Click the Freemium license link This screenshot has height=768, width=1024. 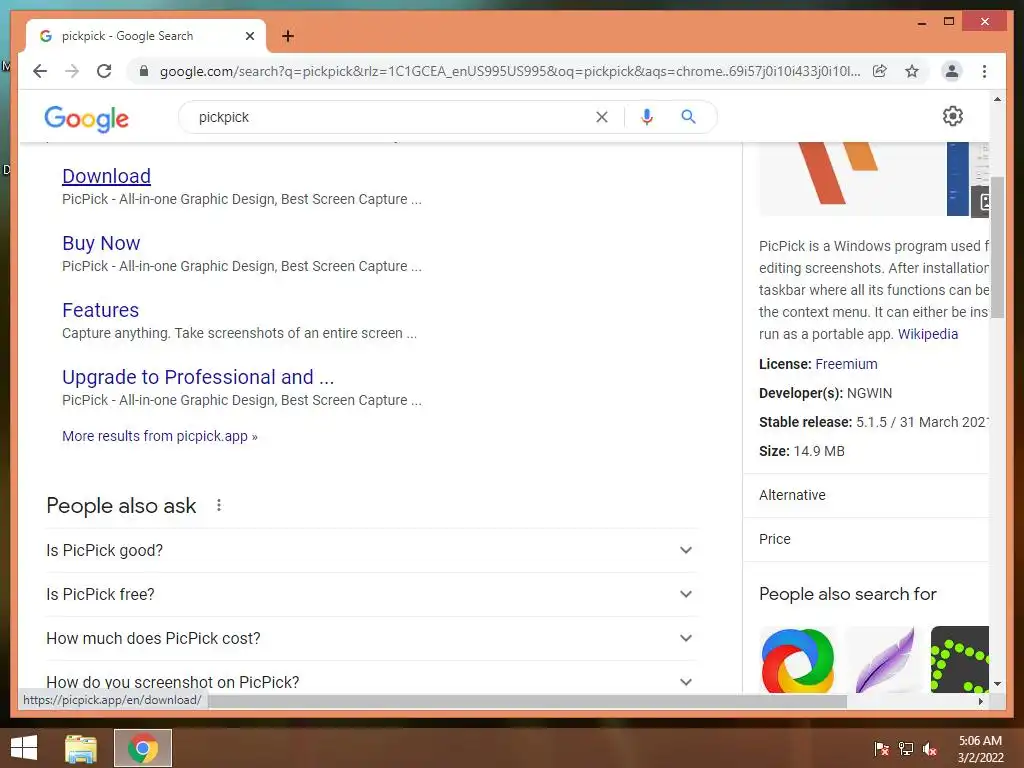coord(846,364)
